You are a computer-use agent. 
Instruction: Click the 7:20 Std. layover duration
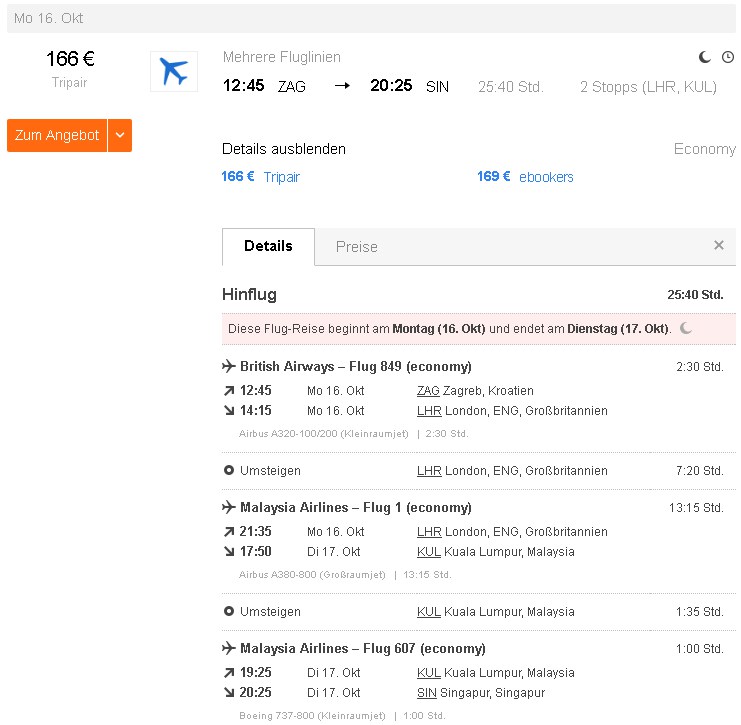pos(700,471)
